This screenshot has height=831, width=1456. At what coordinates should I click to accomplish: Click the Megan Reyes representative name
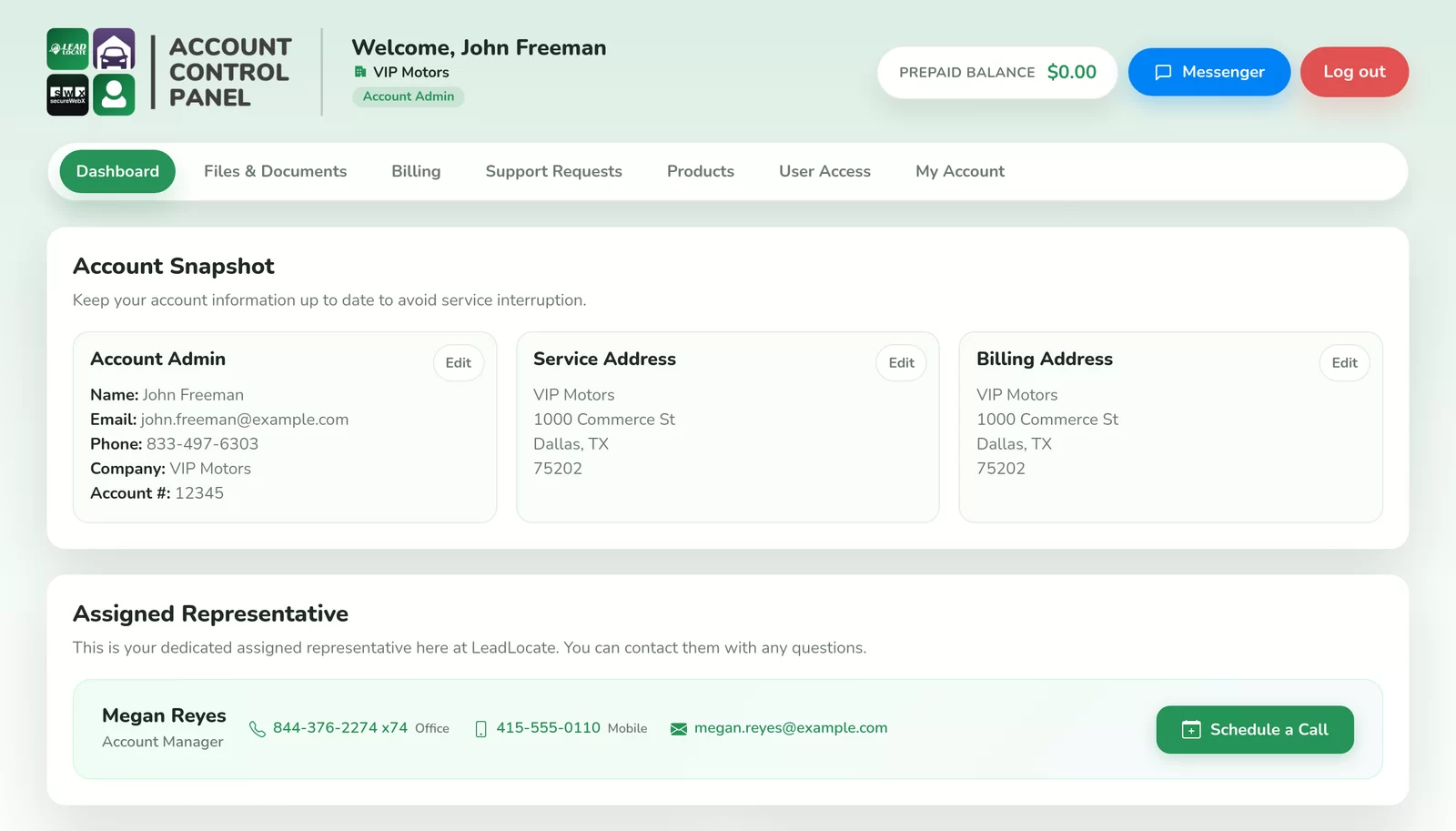[x=164, y=715]
